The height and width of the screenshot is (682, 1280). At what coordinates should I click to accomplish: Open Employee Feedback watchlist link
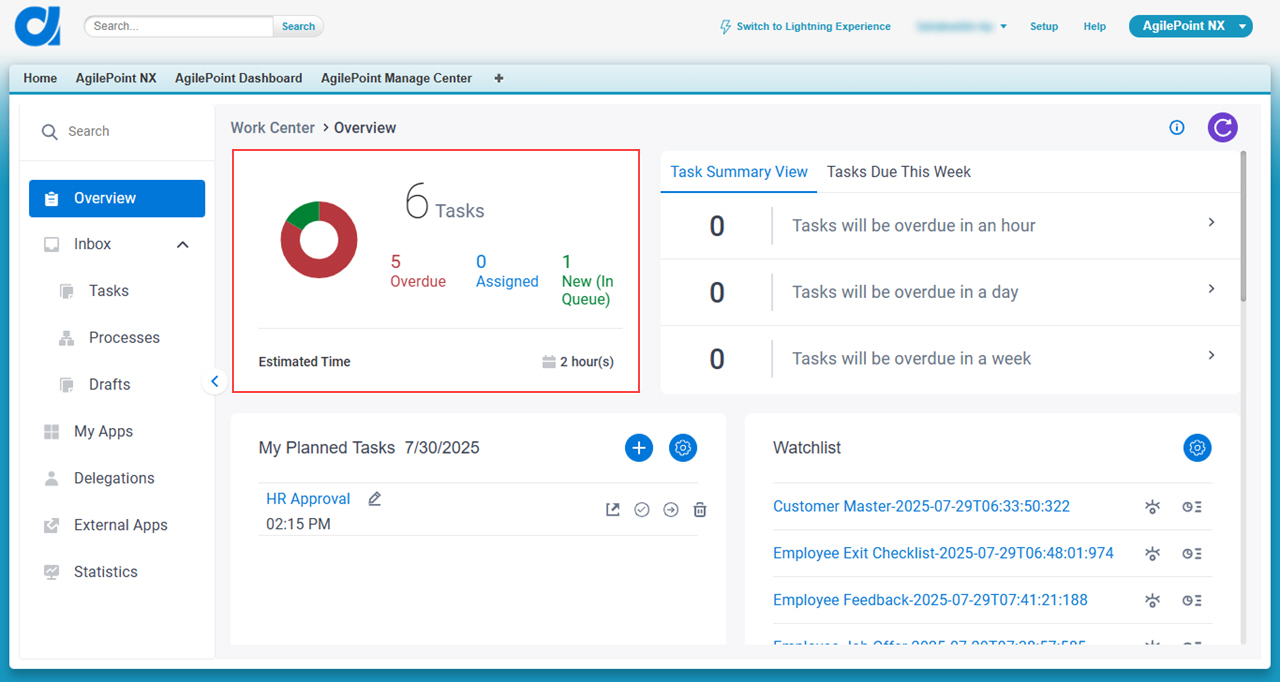point(930,601)
